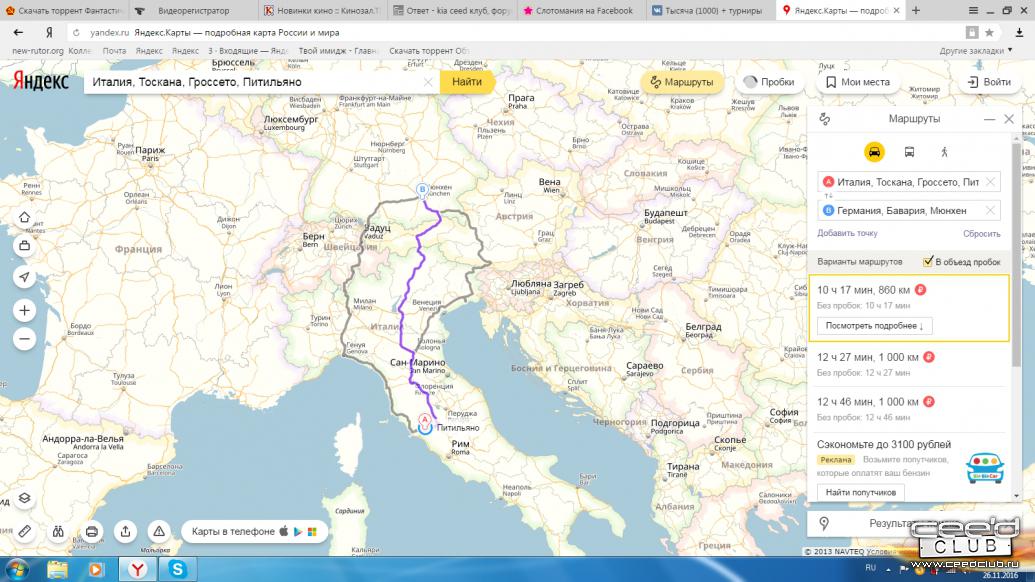Screen dimensions: 1035x582
Task: Expand Посмотреть подробнее route details
Action: coord(875,325)
